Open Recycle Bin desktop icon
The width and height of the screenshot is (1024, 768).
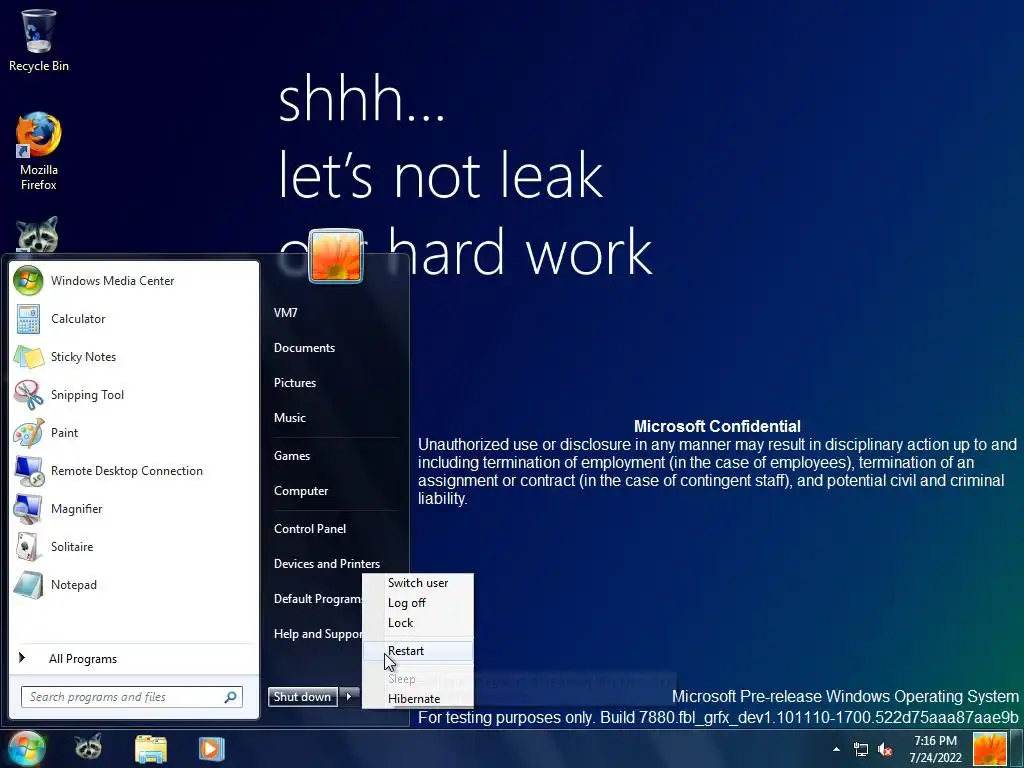(x=39, y=39)
